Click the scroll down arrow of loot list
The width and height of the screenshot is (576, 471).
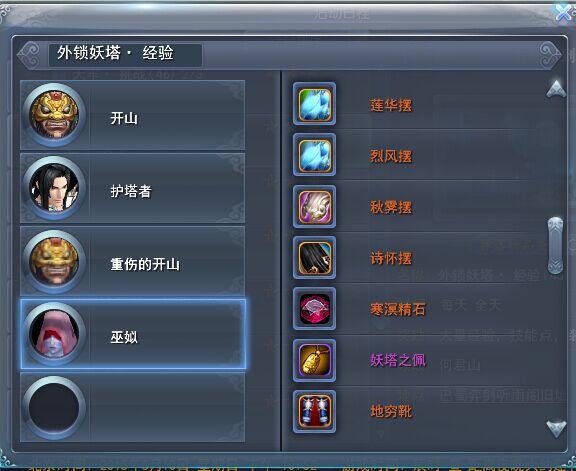coord(556,428)
